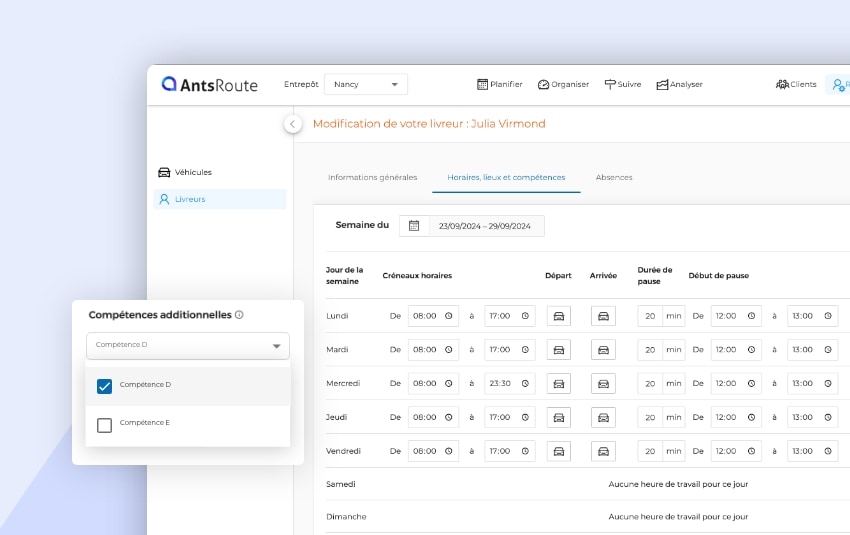Click the Mercredi departure vehicle icon
Screen dimensions: 850x535
point(559,384)
